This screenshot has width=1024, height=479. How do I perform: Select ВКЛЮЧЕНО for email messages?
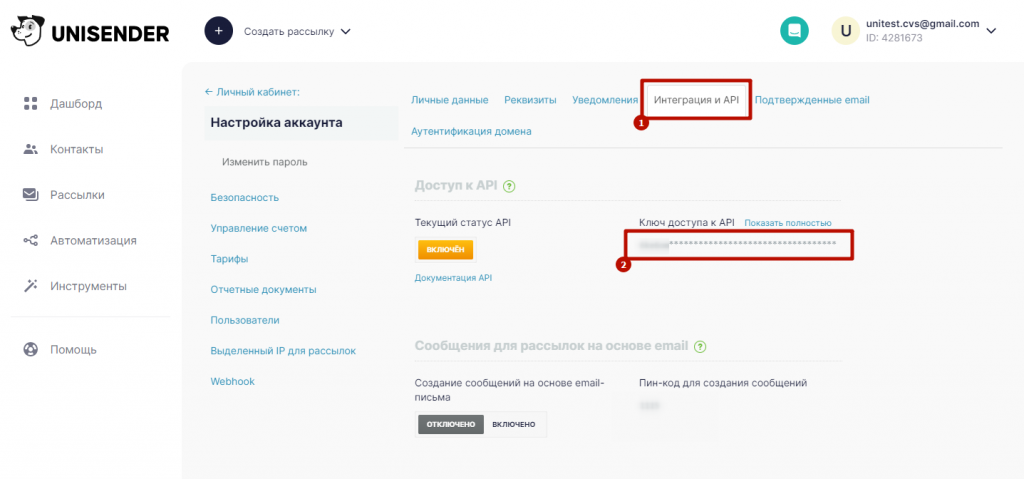pyautogui.click(x=514, y=424)
